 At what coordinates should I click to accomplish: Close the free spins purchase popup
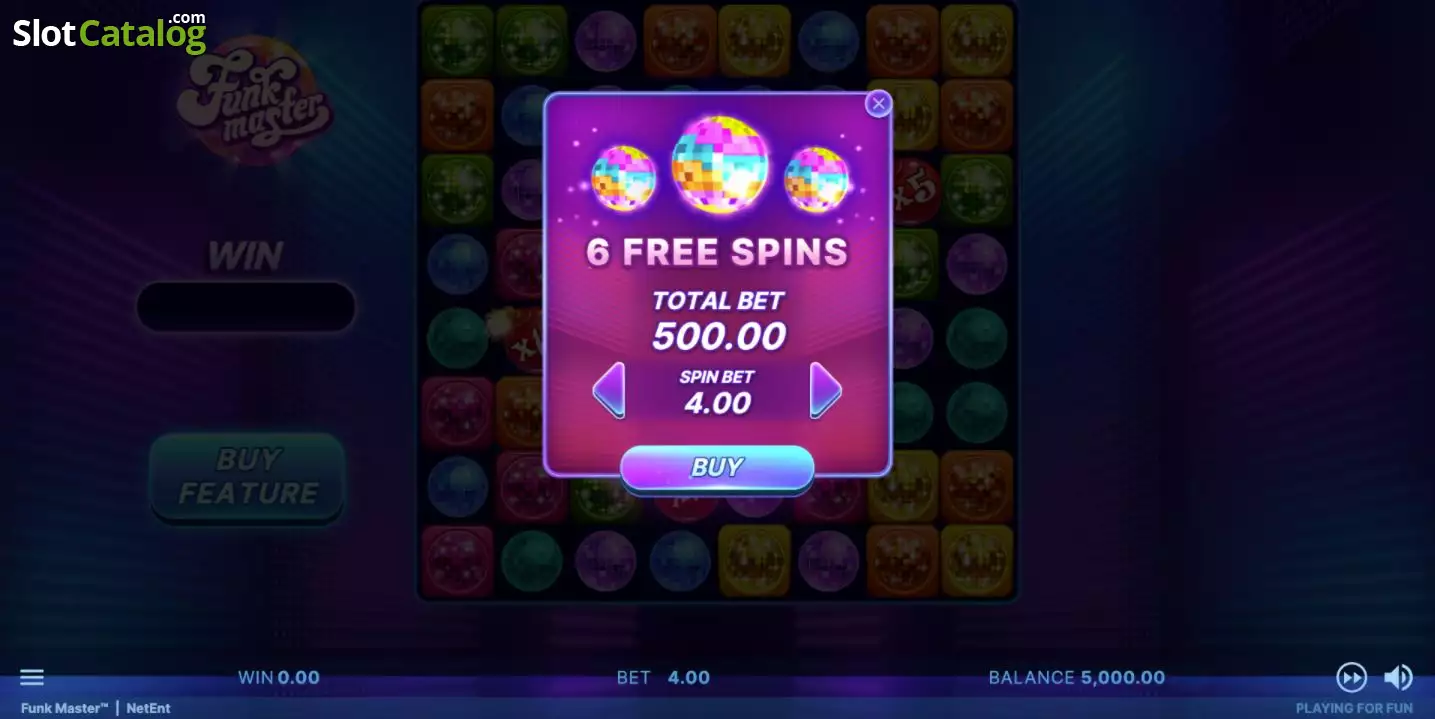coord(878,103)
